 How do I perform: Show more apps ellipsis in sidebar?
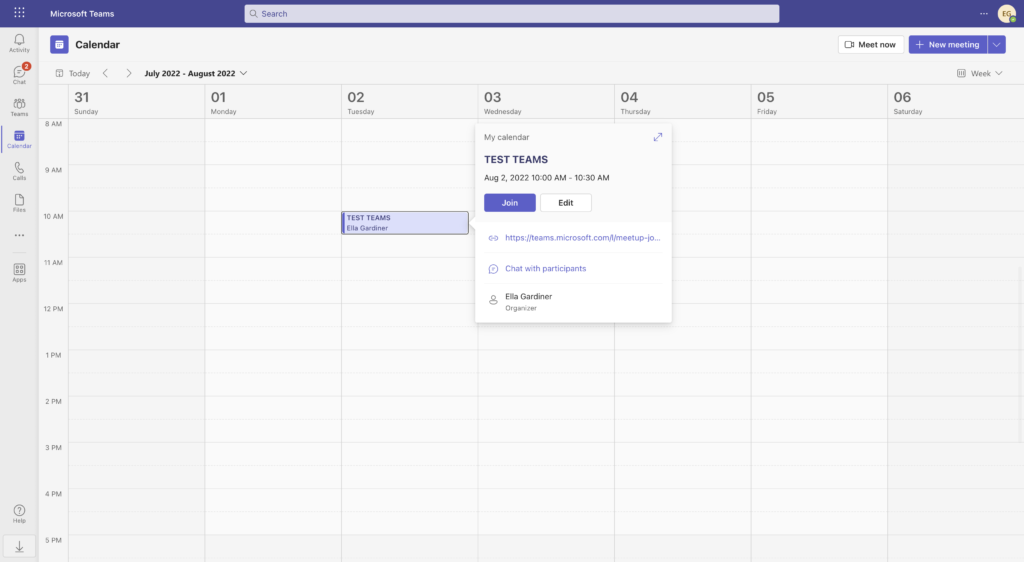click(x=19, y=235)
